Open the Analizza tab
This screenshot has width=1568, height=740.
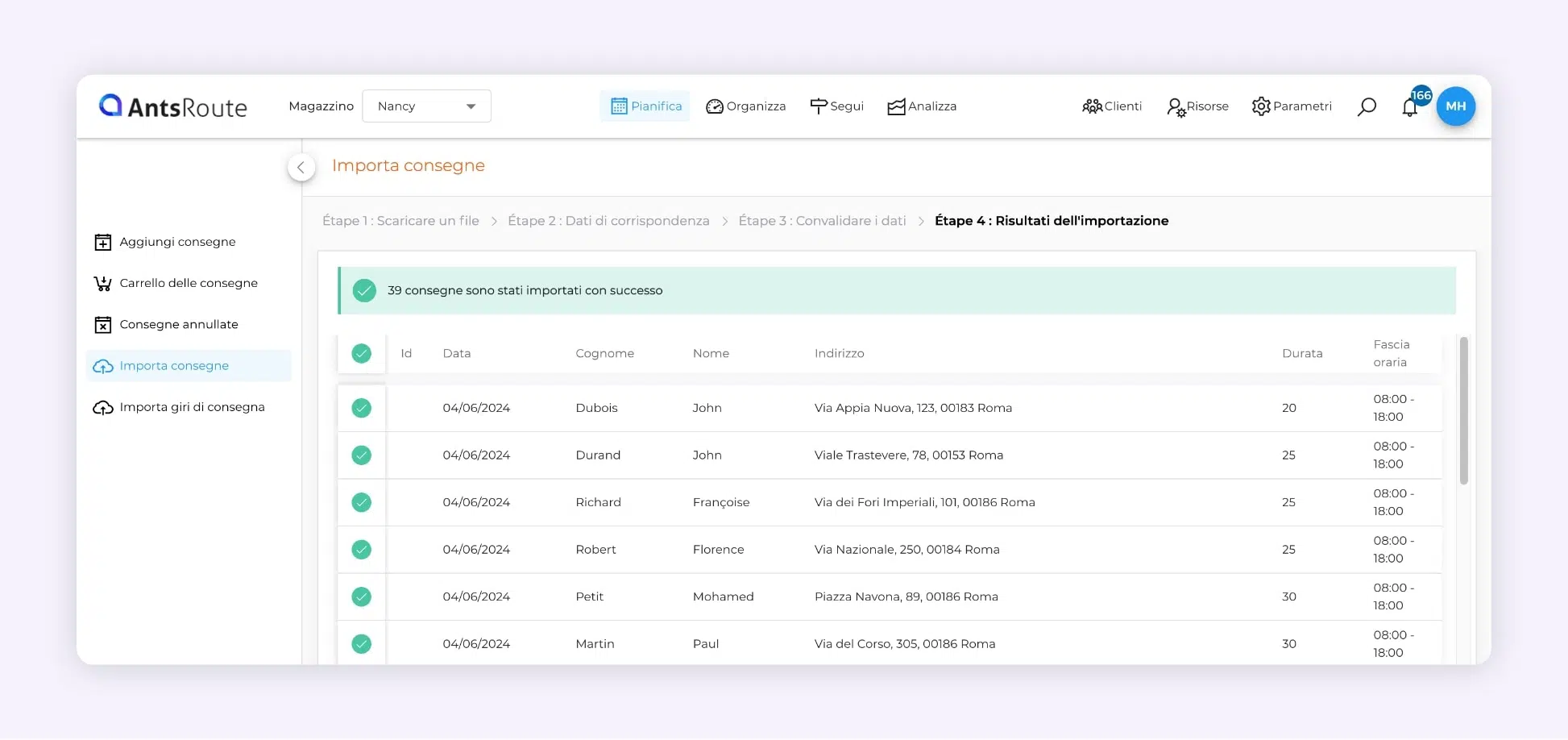(x=922, y=106)
